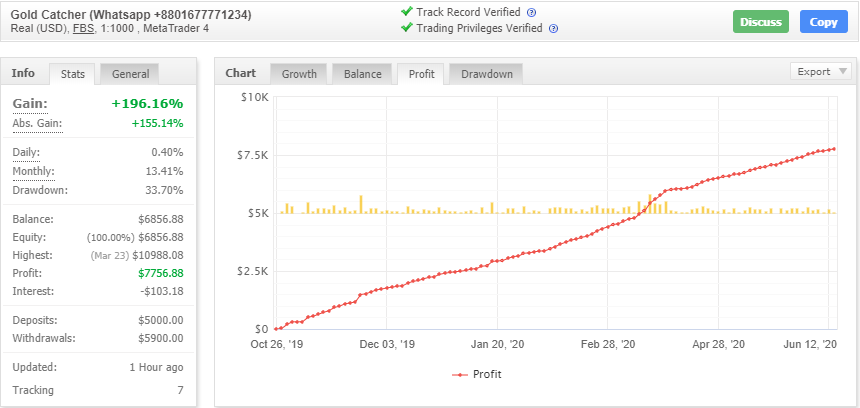860x408 pixels.
Task: Click the green Discuss button
Action: [761, 22]
